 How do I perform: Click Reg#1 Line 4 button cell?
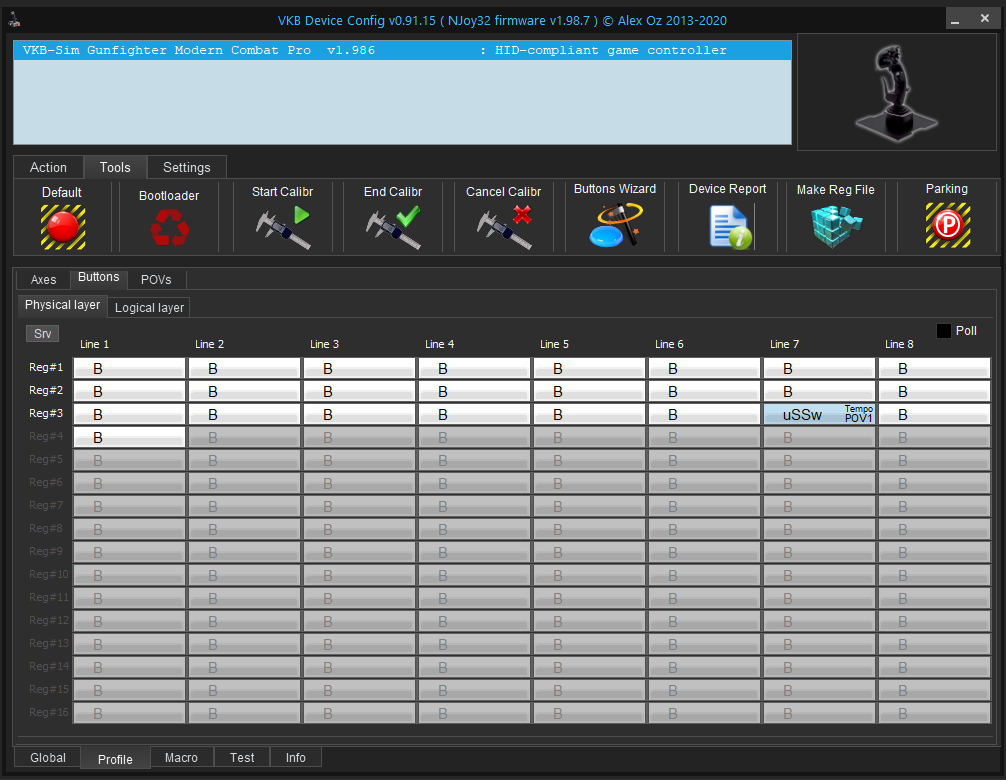tap(474, 368)
